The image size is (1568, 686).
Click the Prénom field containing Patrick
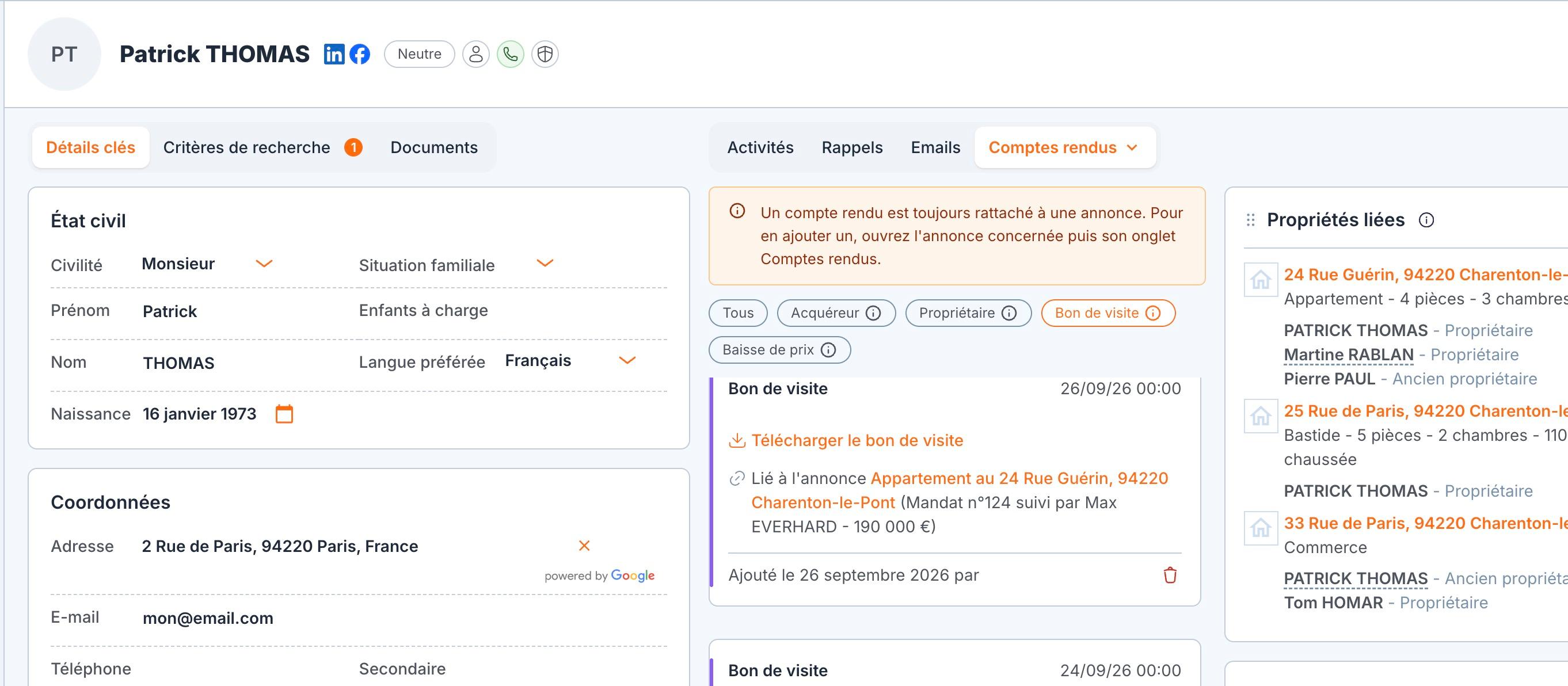coord(170,311)
